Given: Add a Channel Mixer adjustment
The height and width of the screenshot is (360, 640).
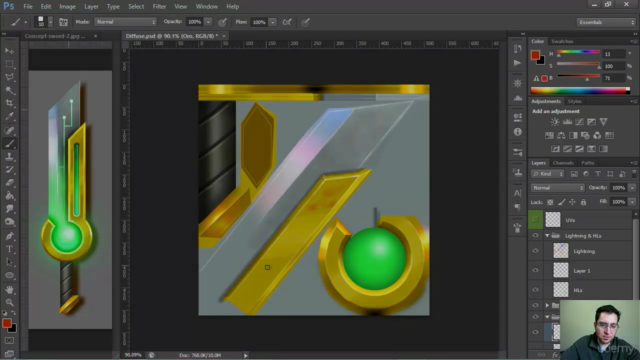Looking at the screenshot, I should click(597, 135).
